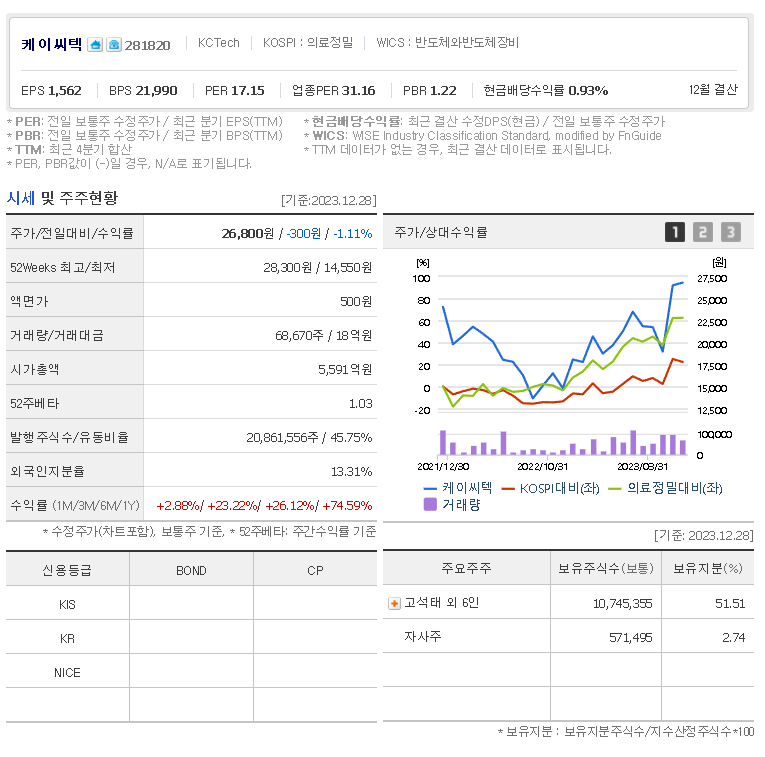The width and height of the screenshot is (765, 757).
Task: Switch chart to tab 3
Action: (x=730, y=232)
